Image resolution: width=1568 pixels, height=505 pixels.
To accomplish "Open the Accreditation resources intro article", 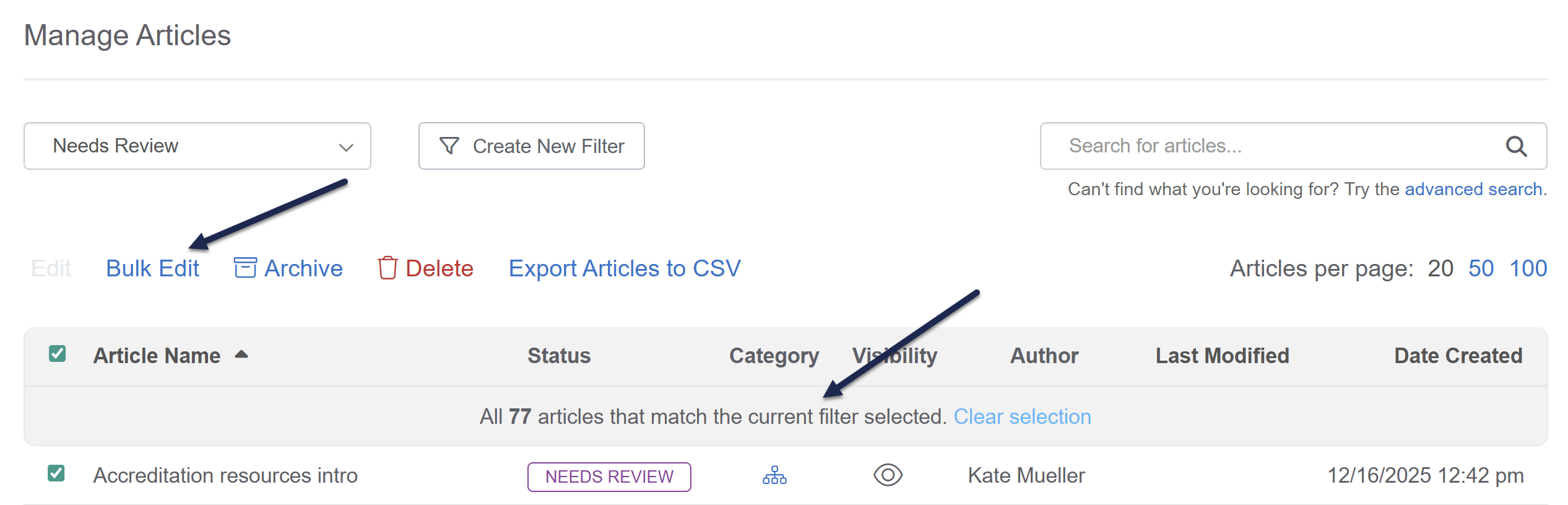I will pos(225,475).
